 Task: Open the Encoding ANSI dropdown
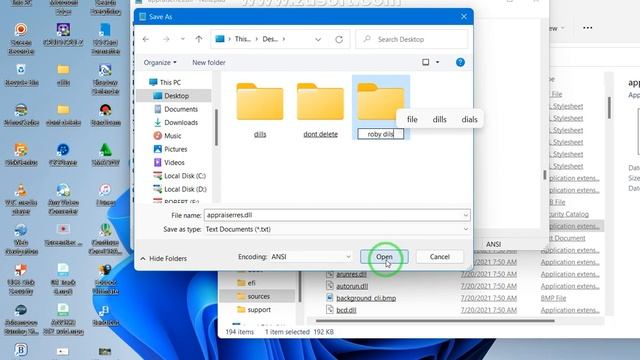(311, 257)
